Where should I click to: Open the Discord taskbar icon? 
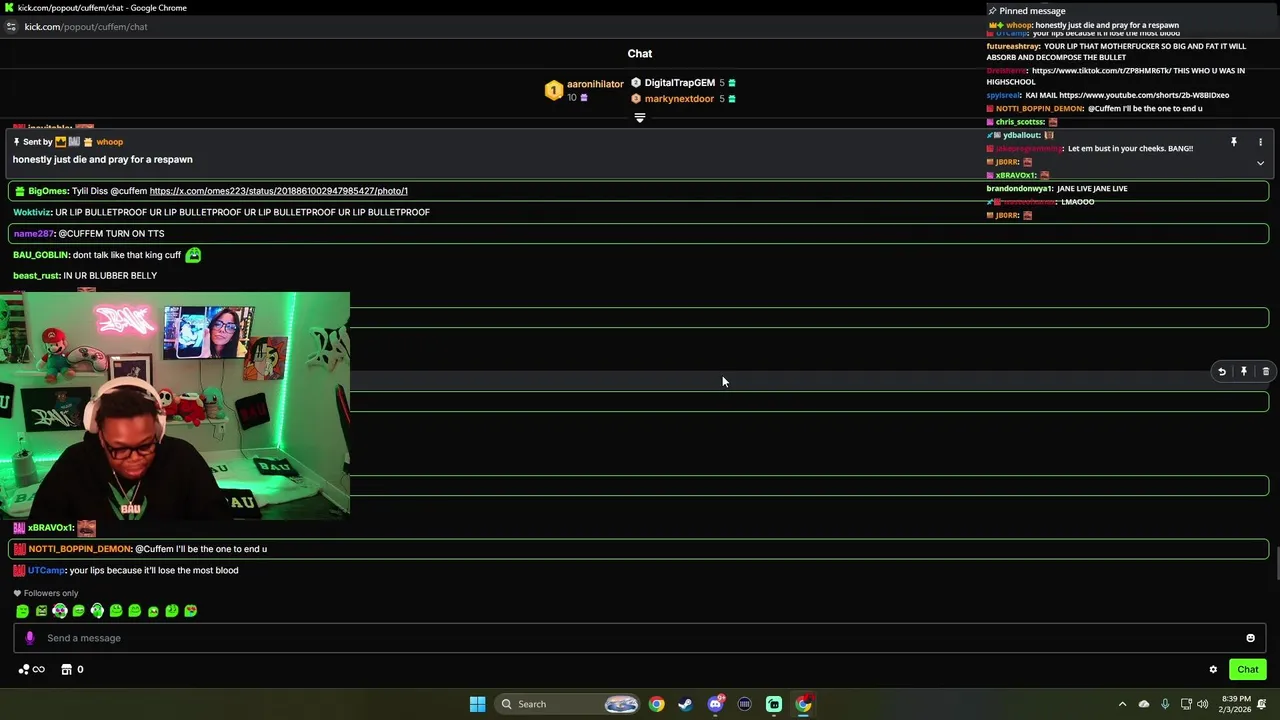tap(715, 704)
